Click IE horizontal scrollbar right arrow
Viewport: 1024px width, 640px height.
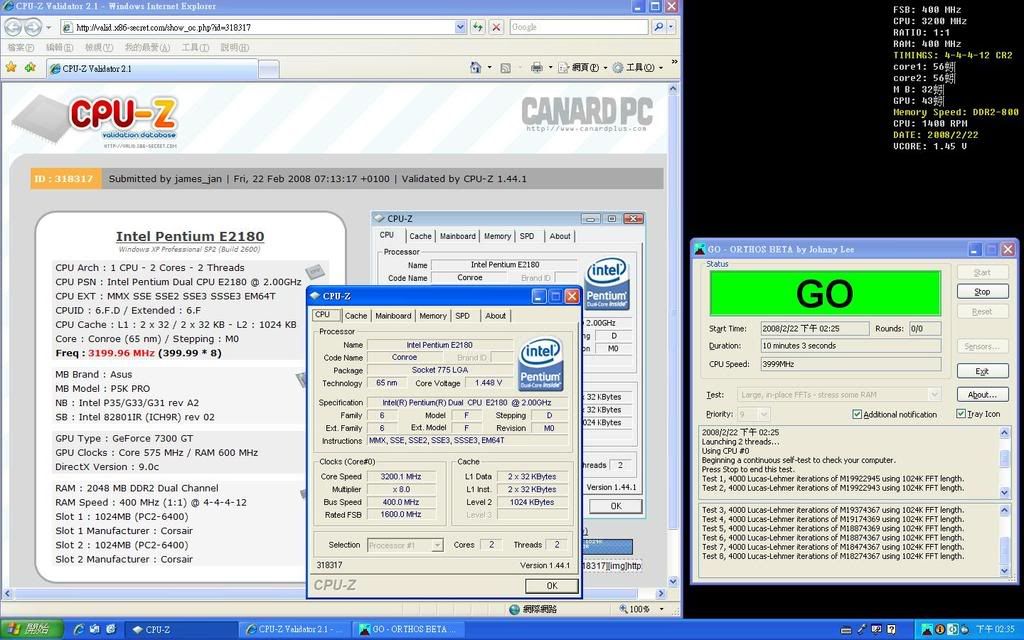point(660,594)
